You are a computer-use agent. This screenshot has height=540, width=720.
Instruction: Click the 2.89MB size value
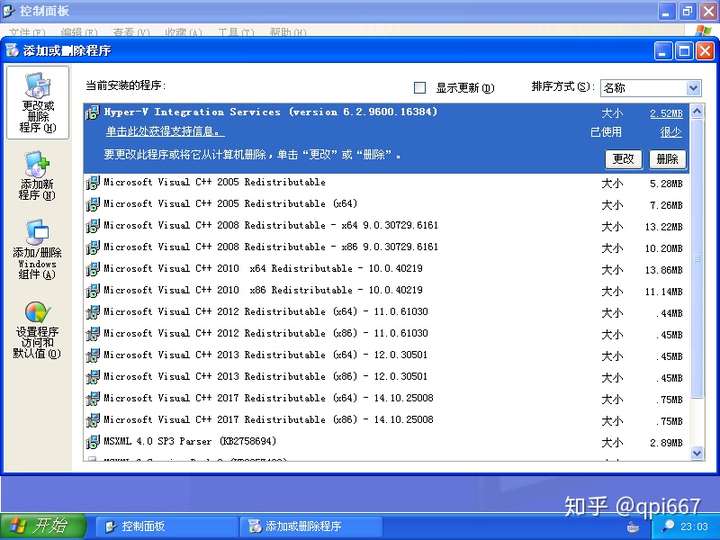(666, 443)
